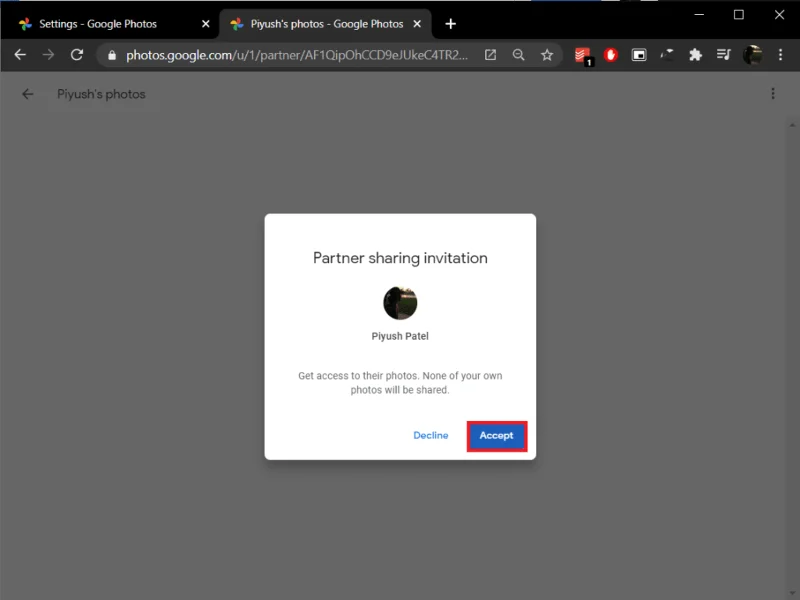This screenshot has height=600, width=800.
Task: Click the Piyush's photos page title
Action: coord(101,94)
